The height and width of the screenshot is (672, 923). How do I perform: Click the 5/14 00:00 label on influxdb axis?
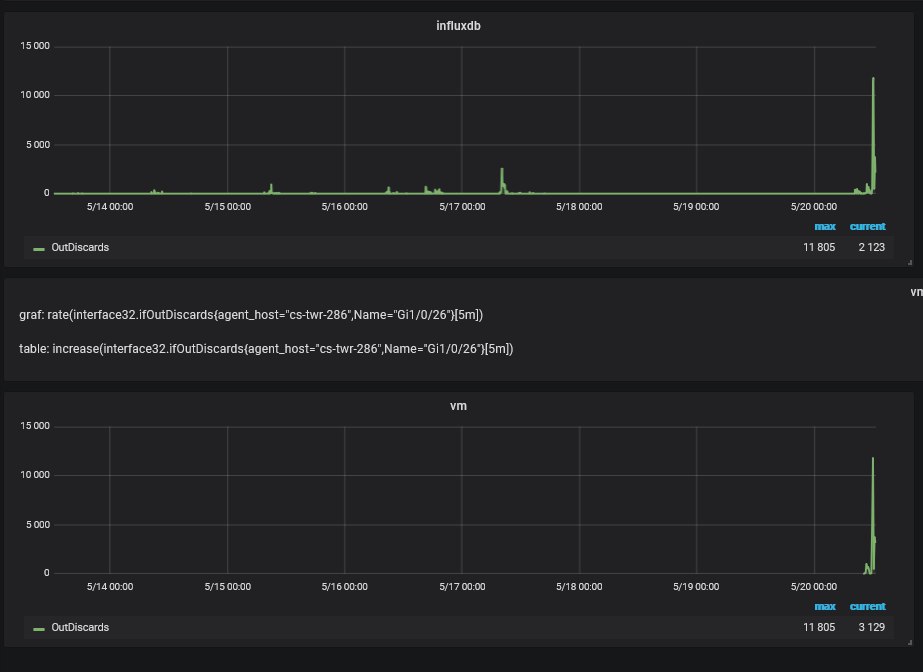coord(110,207)
